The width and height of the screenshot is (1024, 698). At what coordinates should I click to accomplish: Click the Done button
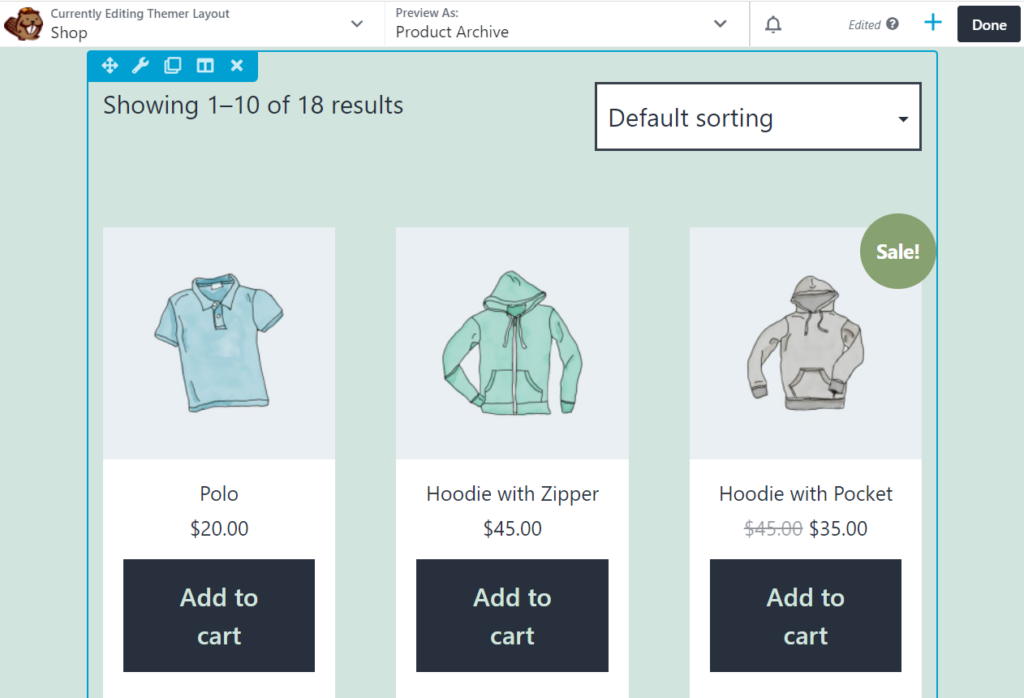click(988, 23)
